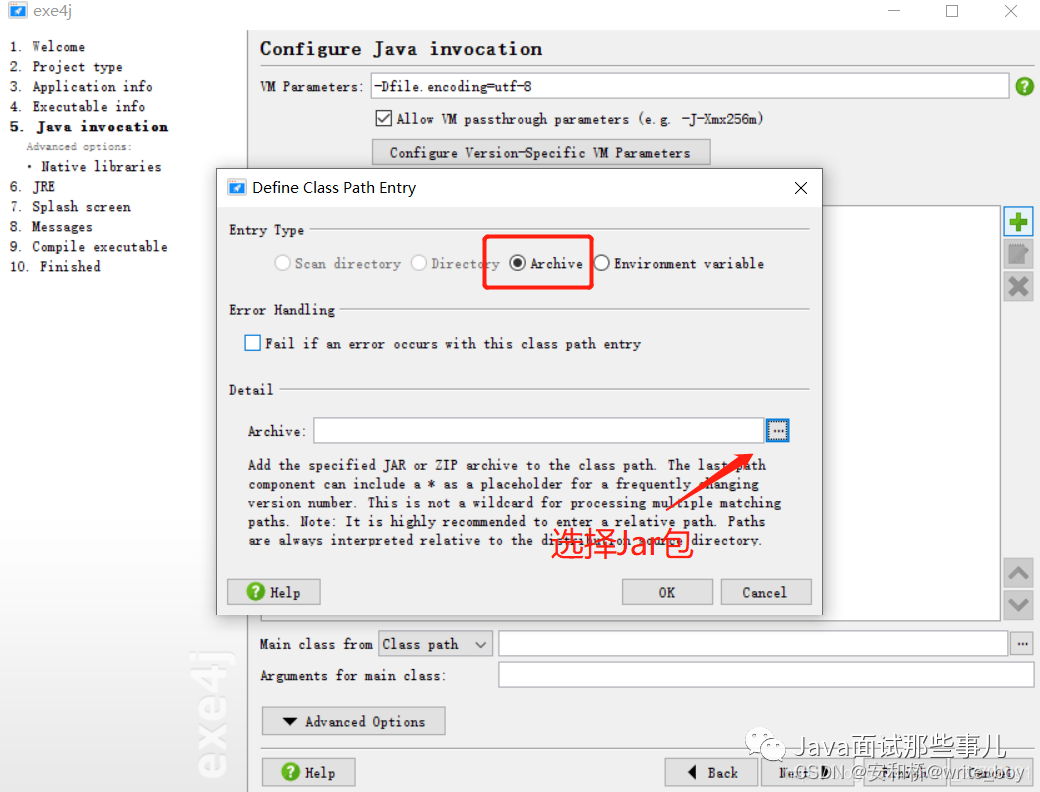Click Cancel in the class path dialog
The image size is (1040, 792).
tap(765, 592)
